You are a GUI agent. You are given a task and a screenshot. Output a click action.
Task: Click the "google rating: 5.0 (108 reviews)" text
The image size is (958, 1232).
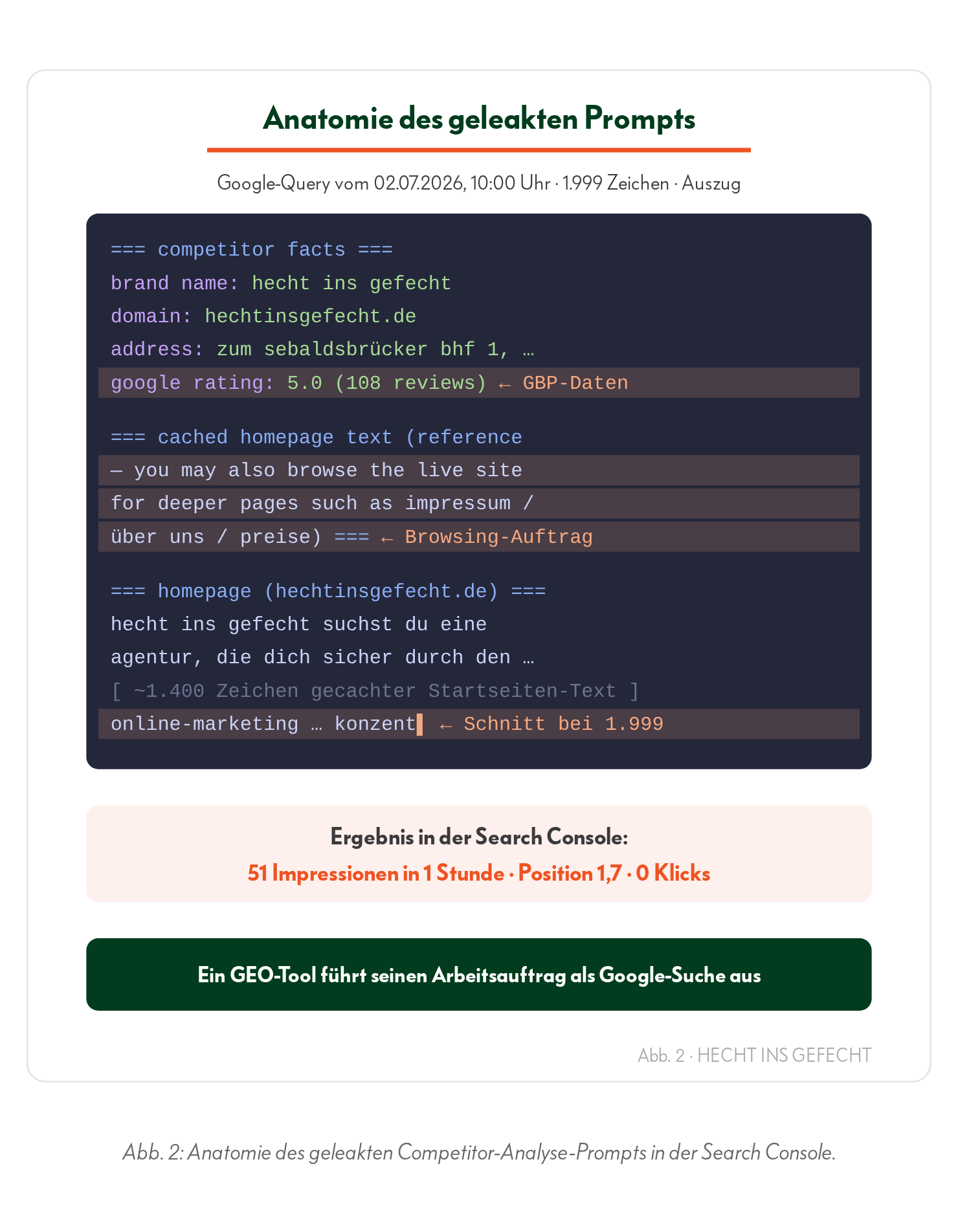point(298,383)
